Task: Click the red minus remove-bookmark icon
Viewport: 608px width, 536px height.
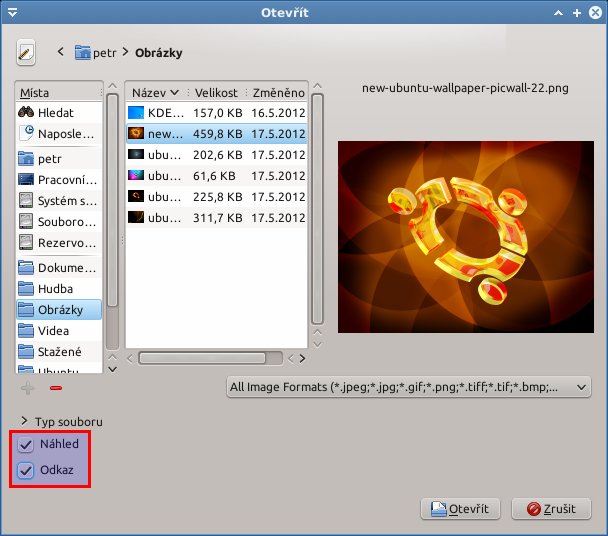Action: pyautogui.click(x=56, y=388)
